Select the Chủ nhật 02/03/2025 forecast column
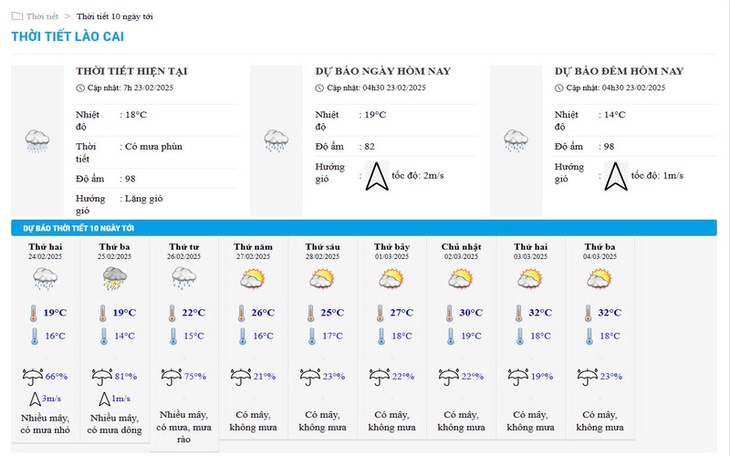Image resolution: width=730 pixels, height=456 pixels. (x=461, y=338)
